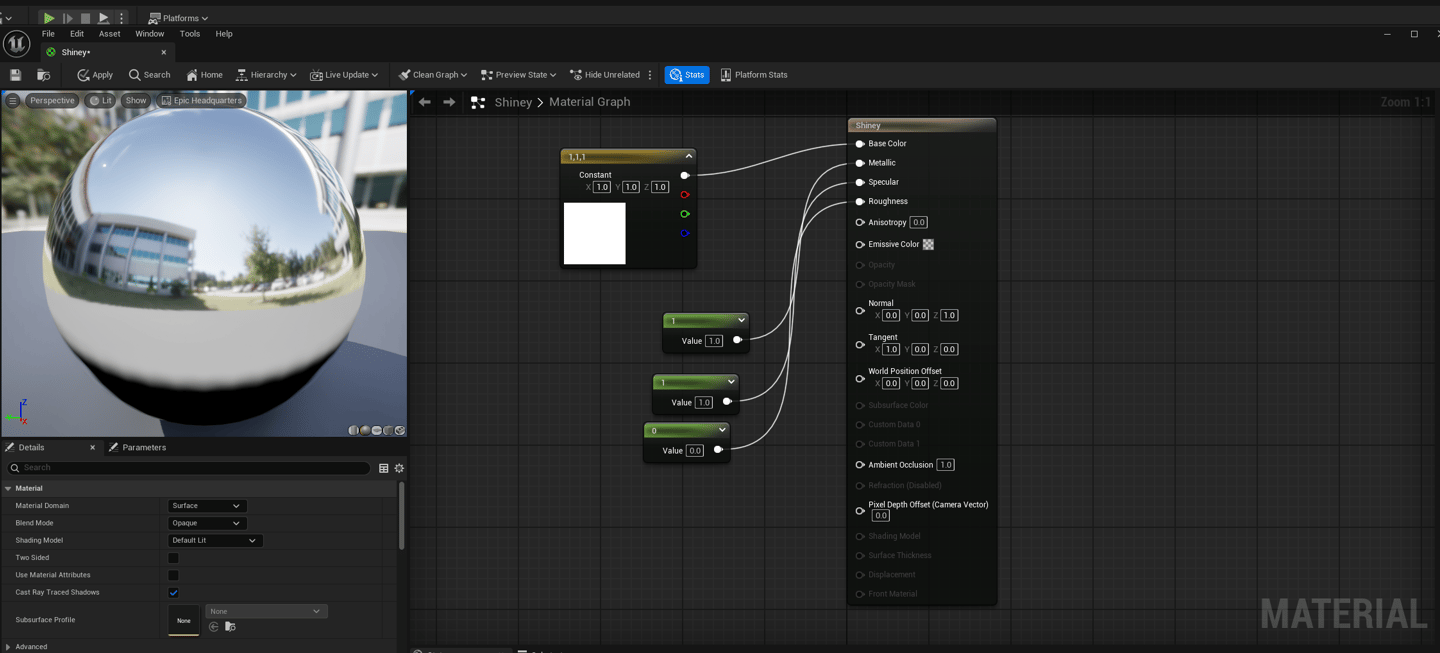
Task: Check Use Material Attributes option
Action: [x=173, y=575]
